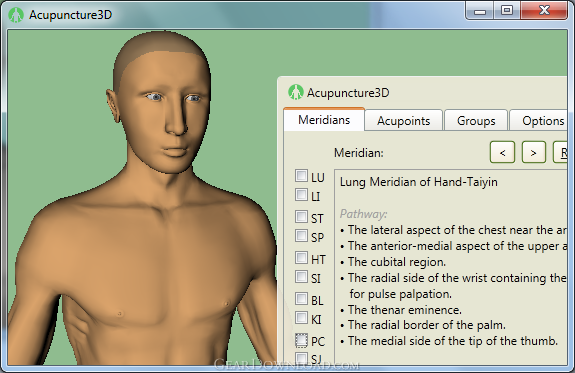Select the BL meridian checkbox

301,299
